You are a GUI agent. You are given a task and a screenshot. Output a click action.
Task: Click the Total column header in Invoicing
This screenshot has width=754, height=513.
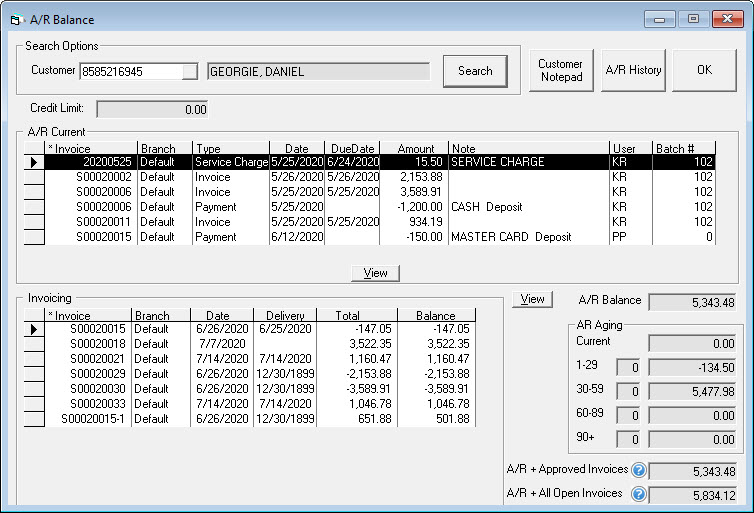[x=357, y=315]
